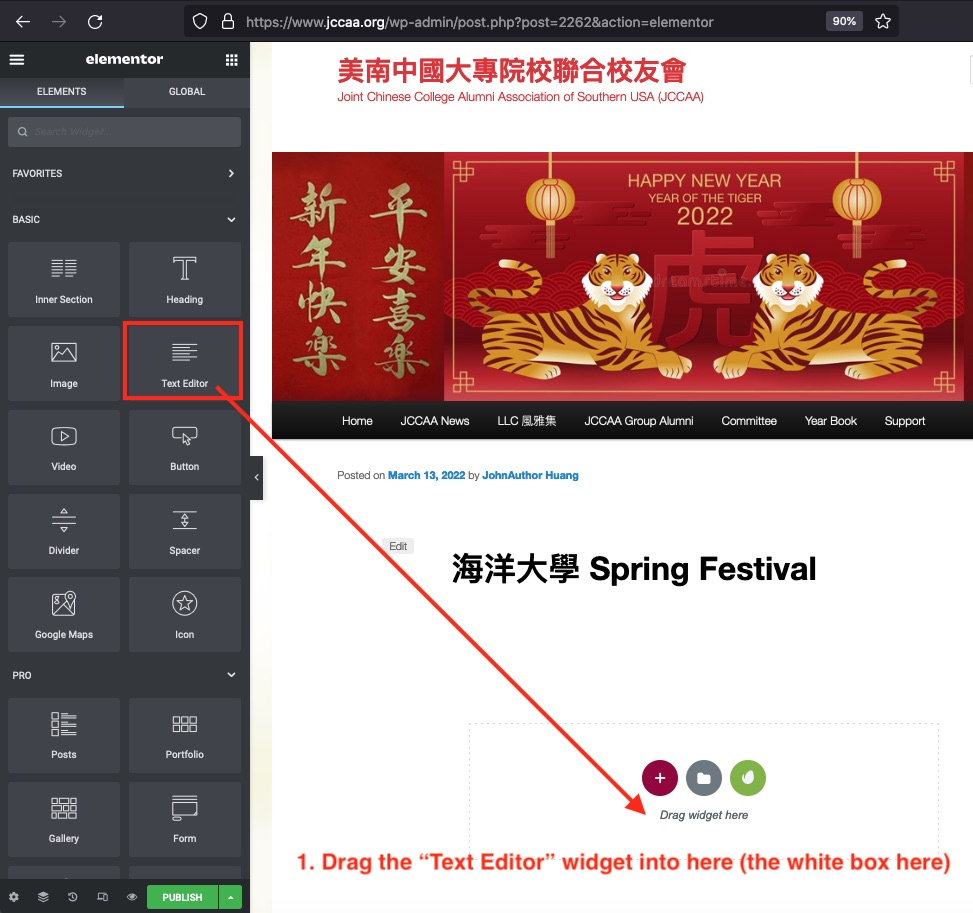Select the Heading widget

point(185,279)
